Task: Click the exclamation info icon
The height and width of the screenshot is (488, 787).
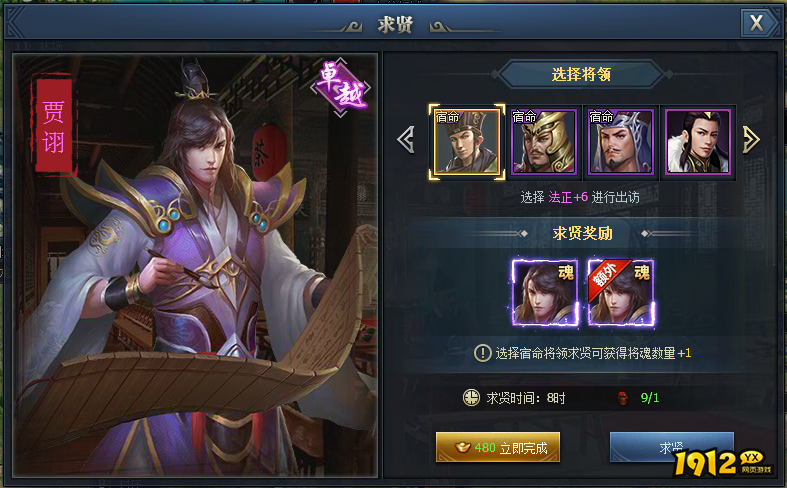Action: (482, 353)
